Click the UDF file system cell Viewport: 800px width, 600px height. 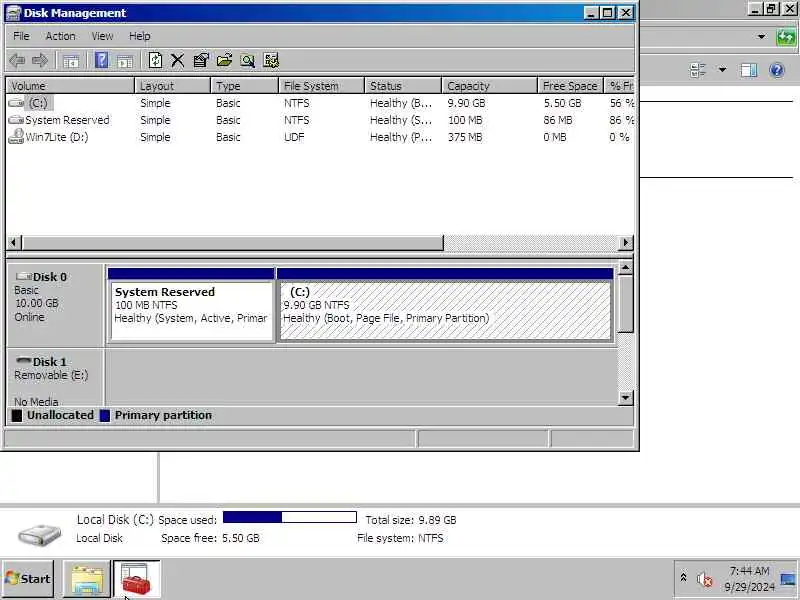pyautogui.click(x=294, y=137)
